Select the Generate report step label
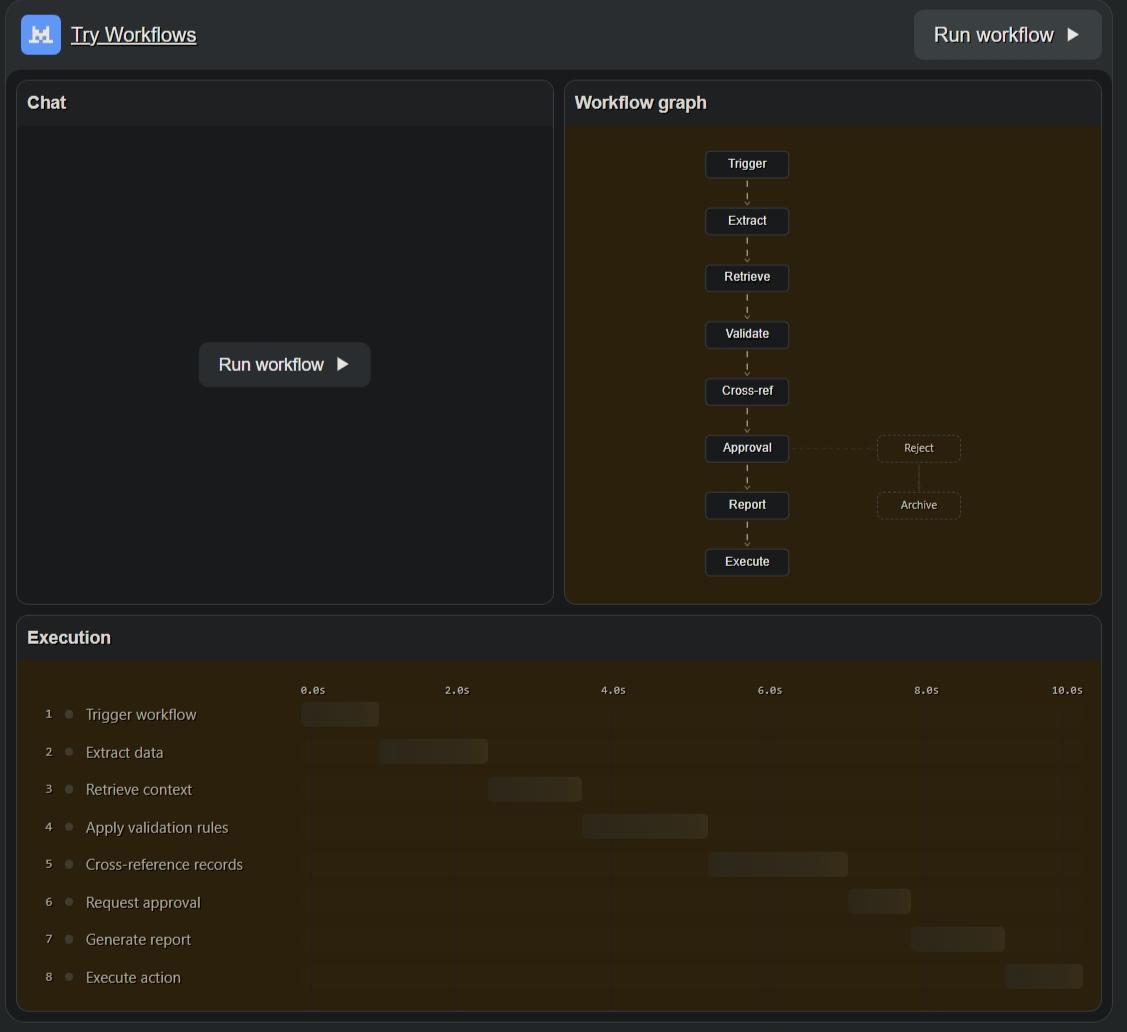The image size is (1127, 1032). point(138,940)
